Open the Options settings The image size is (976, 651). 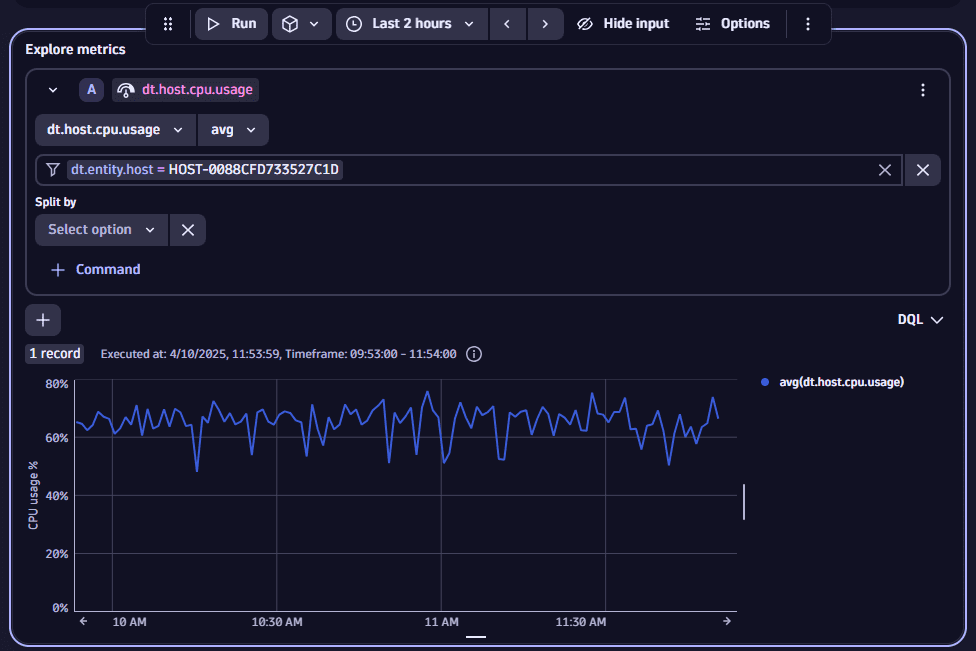[x=733, y=24]
